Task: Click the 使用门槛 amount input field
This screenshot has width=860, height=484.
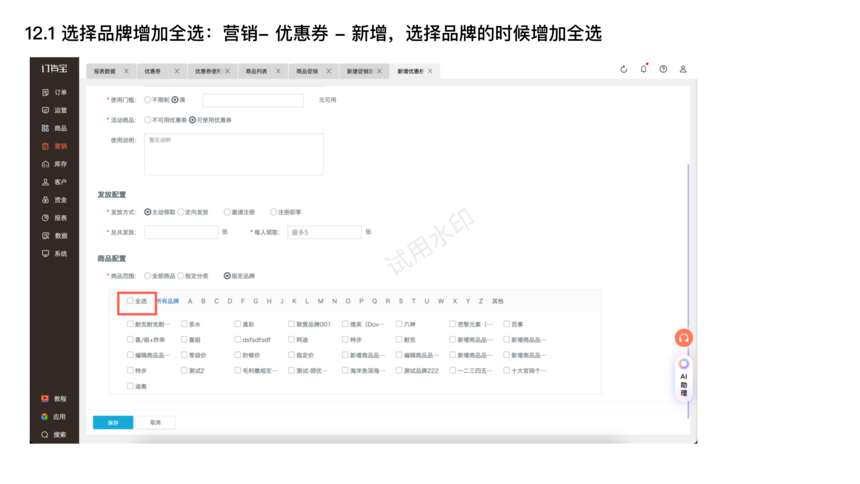Action: [x=253, y=100]
